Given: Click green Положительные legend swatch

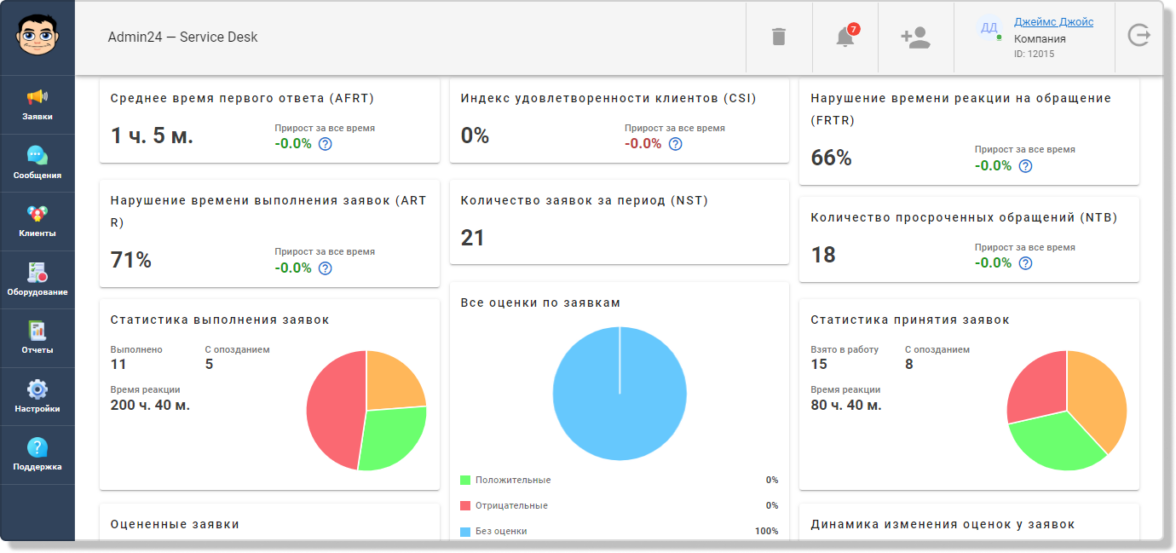Looking at the screenshot, I should pos(465,479).
